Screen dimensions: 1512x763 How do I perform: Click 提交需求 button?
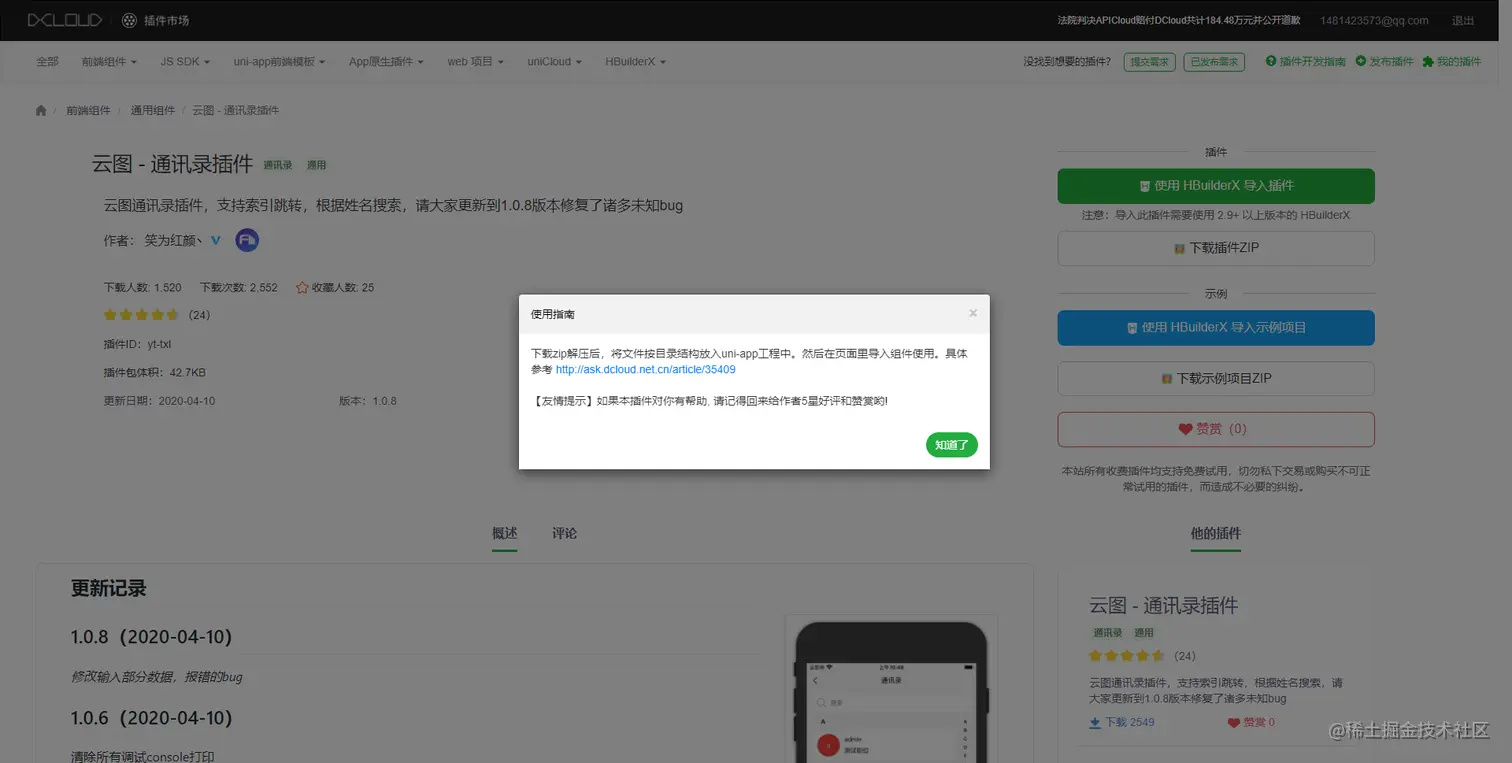pyautogui.click(x=1149, y=62)
